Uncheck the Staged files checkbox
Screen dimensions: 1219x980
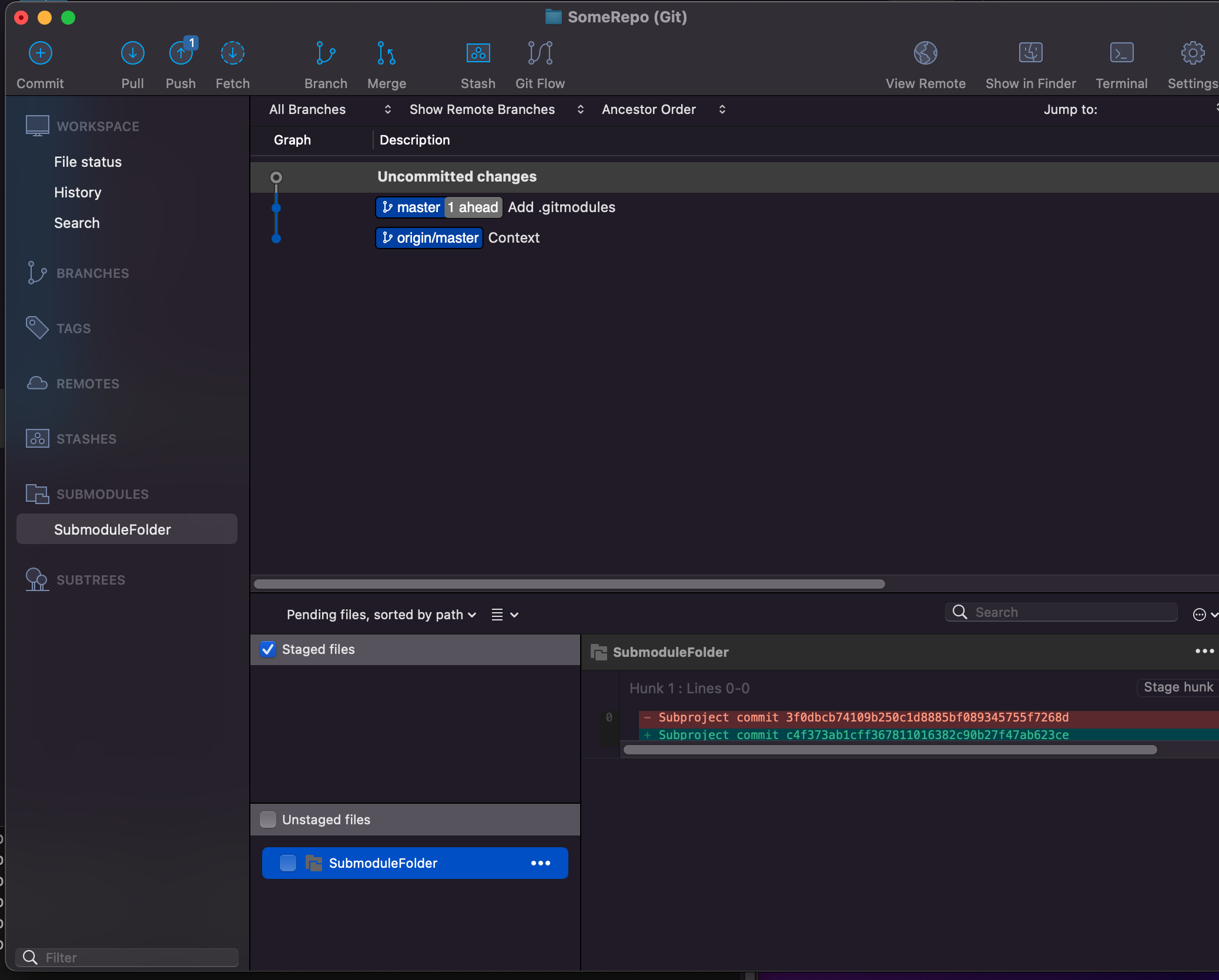268,649
